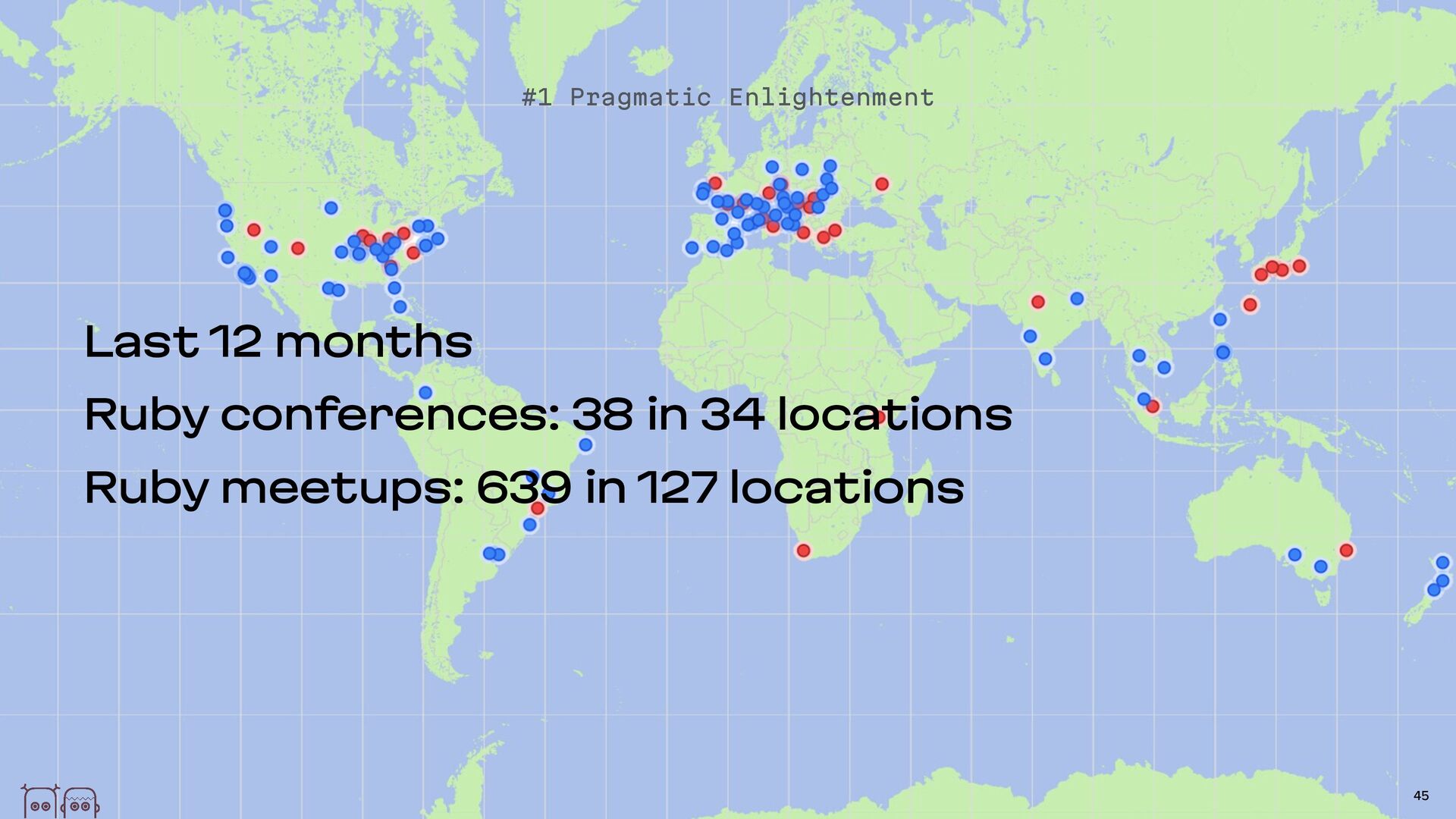1456x819 pixels.
Task: Click the blue marker in Bangladesh
Action: pyautogui.click(x=1077, y=299)
